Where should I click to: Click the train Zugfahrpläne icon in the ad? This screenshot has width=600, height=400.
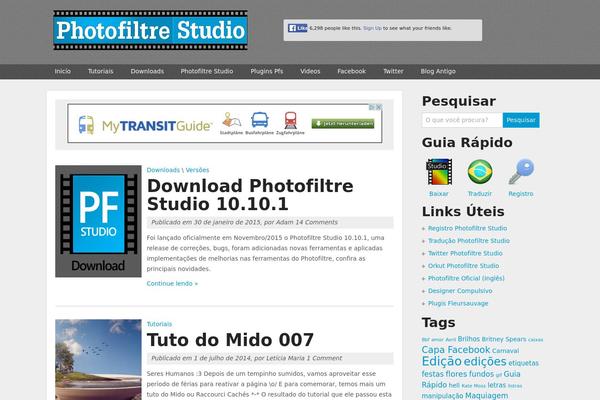pyautogui.click(x=290, y=123)
